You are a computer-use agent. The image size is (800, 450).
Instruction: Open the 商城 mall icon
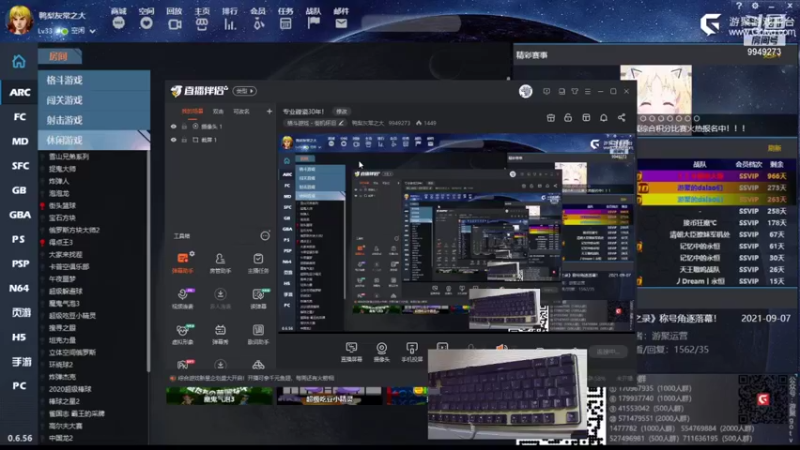pyautogui.click(x=118, y=22)
